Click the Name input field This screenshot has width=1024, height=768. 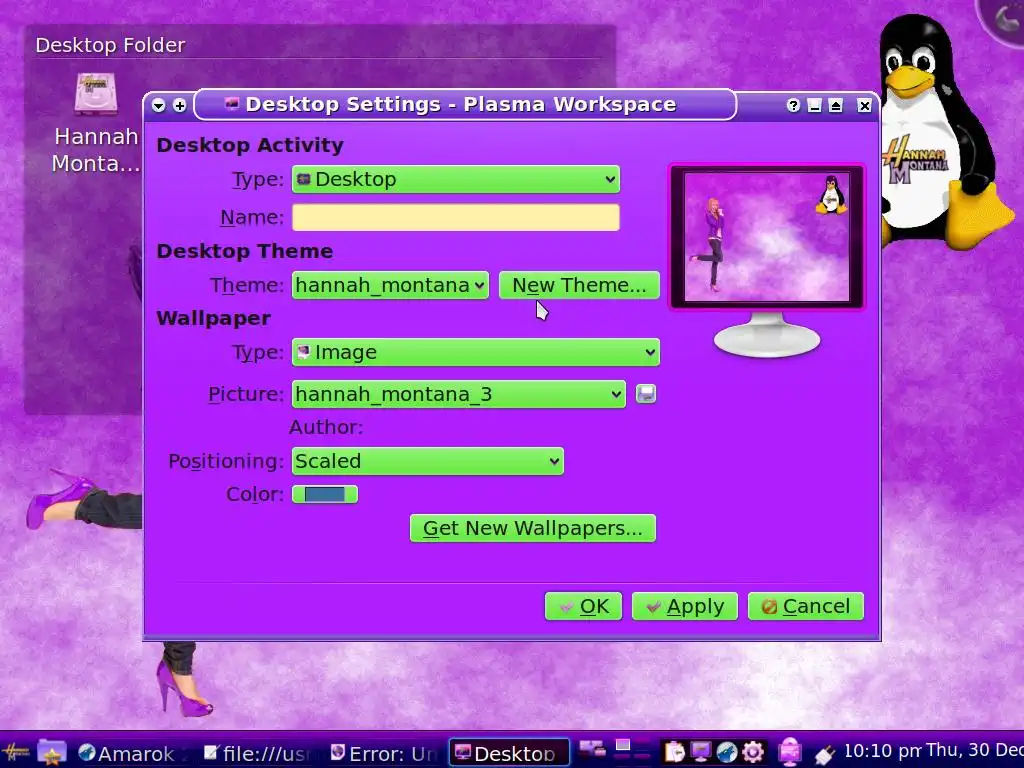click(456, 217)
